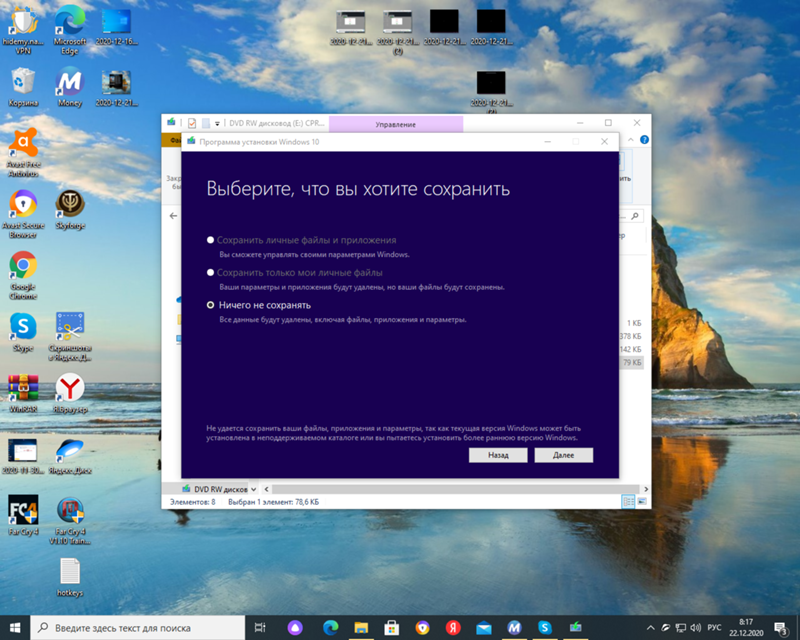Open Explorer help question mark icon
Screen dimensions: 800x640
tap(644, 140)
